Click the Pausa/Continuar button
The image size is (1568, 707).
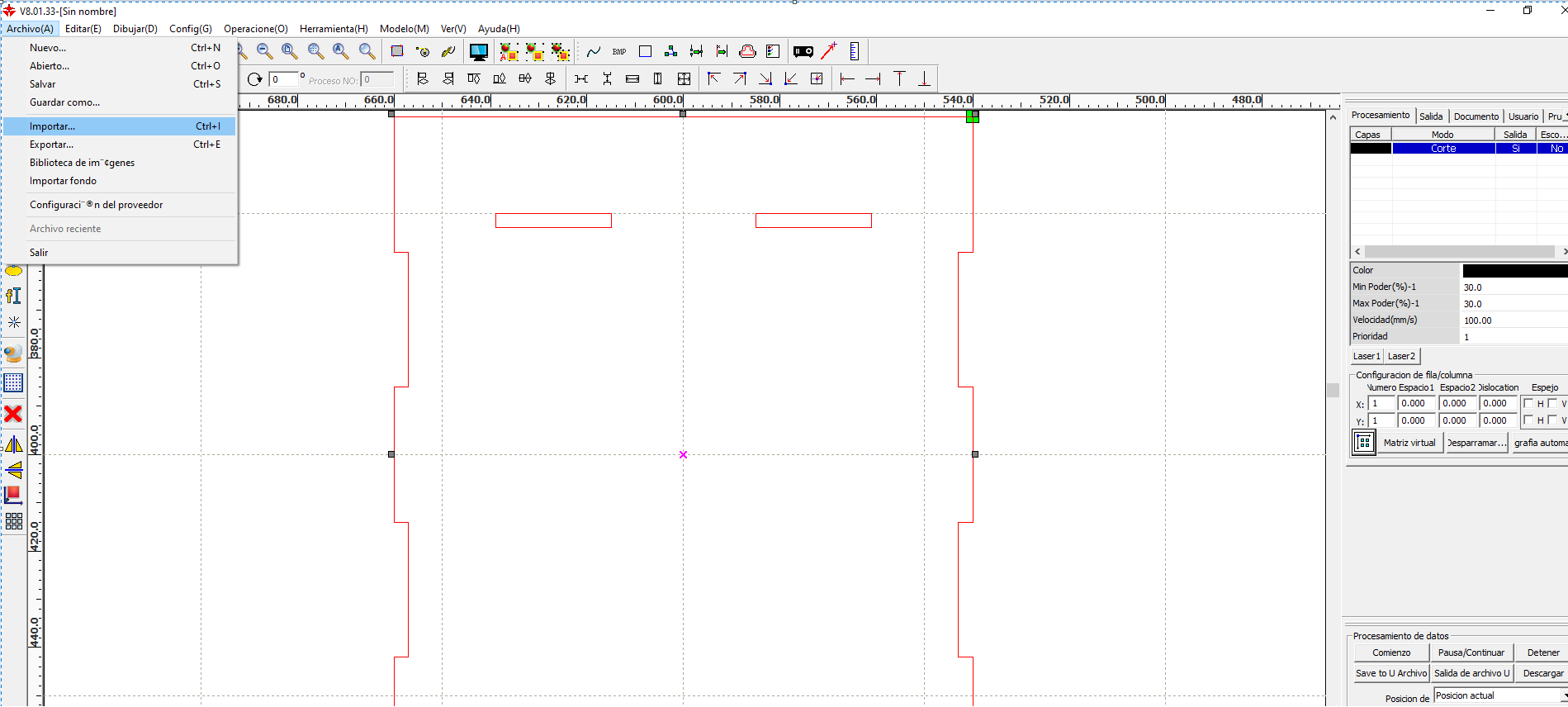pyautogui.click(x=1471, y=652)
